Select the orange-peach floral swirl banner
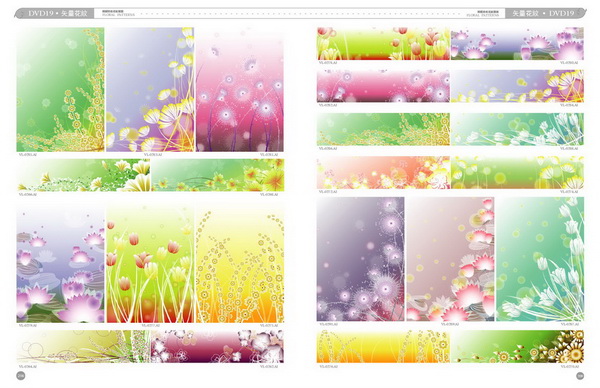The height and width of the screenshot is (388, 600). click(383, 173)
